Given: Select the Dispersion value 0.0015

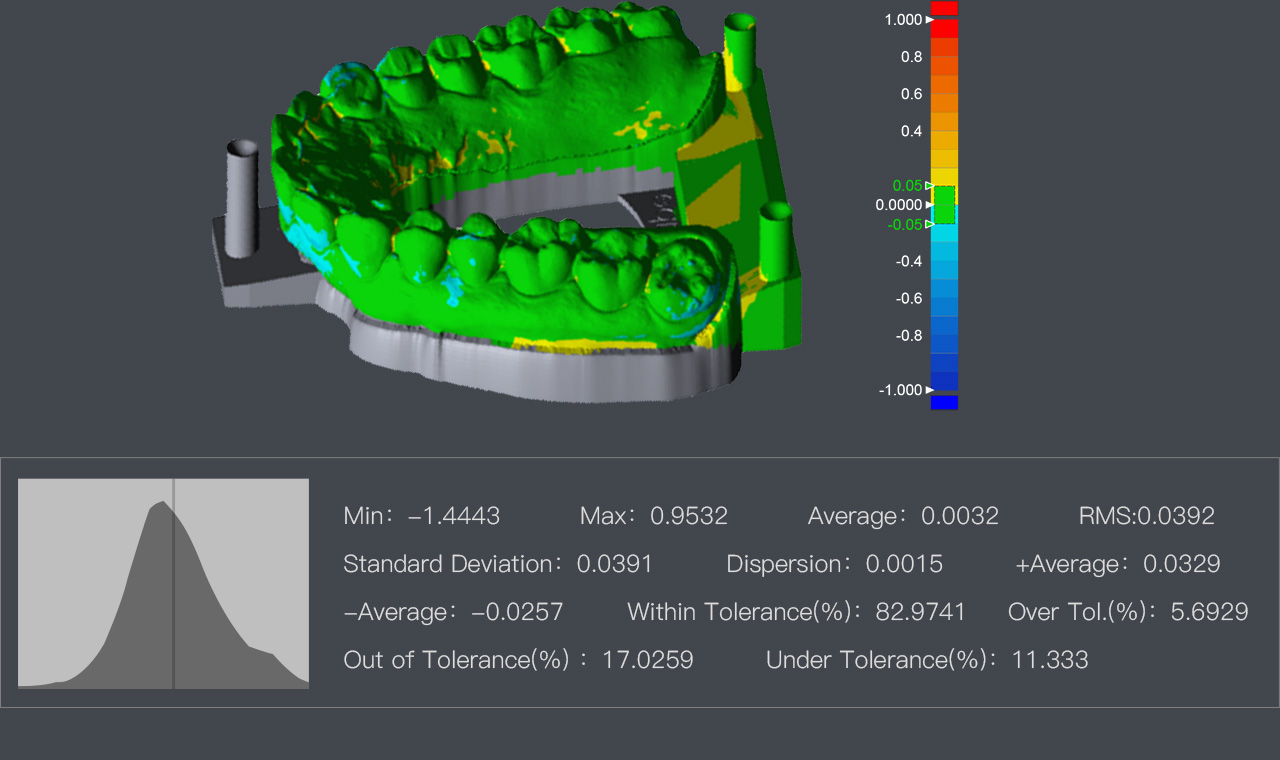Looking at the screenshot, I should 904,564.
